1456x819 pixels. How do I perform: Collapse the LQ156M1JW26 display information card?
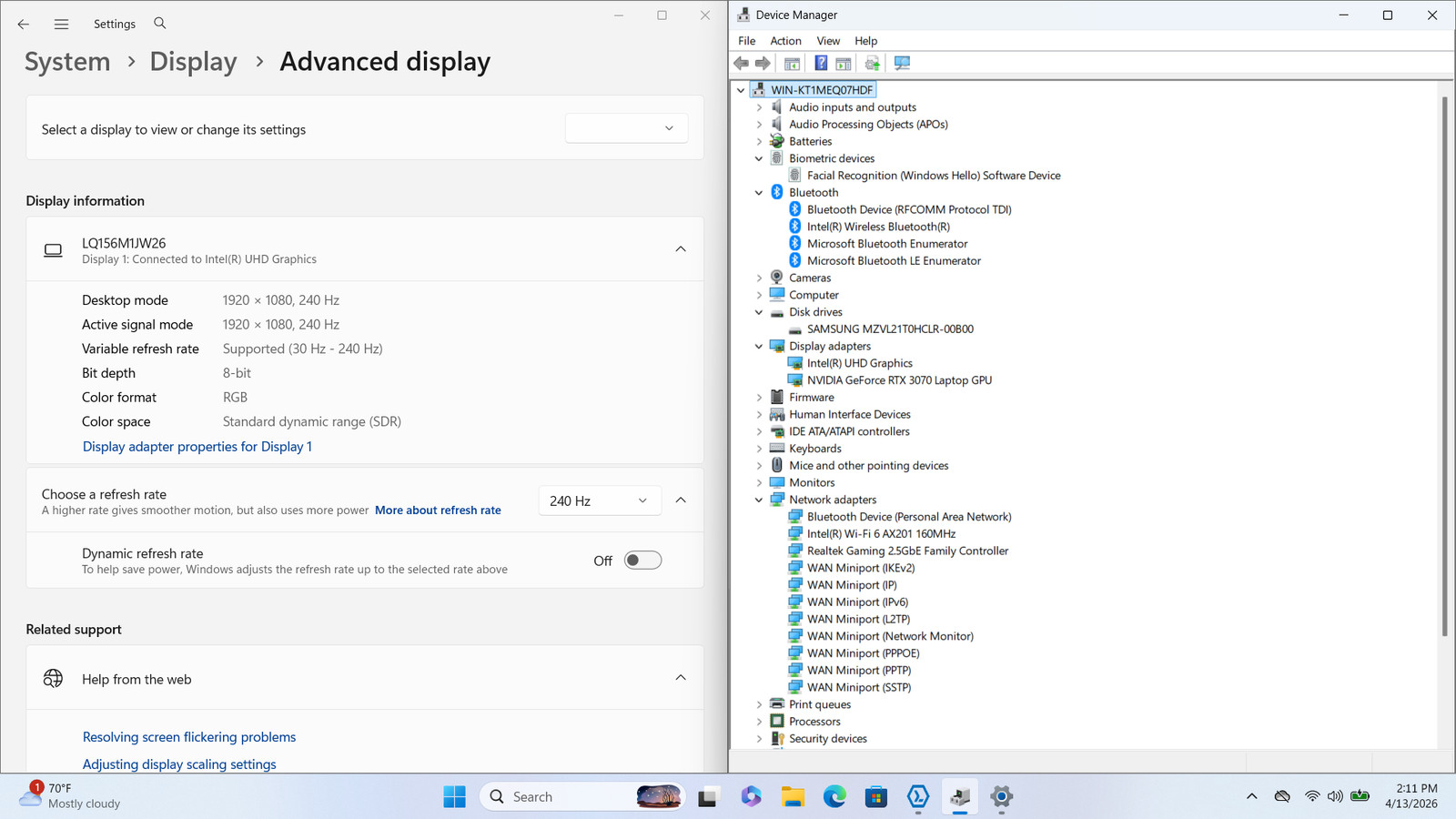(681, 249)
